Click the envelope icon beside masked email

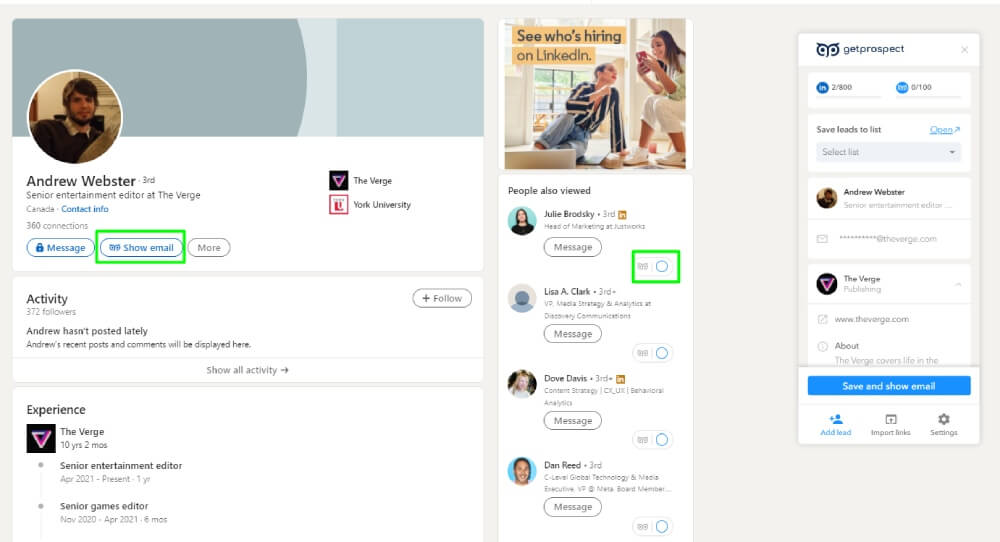823,239
